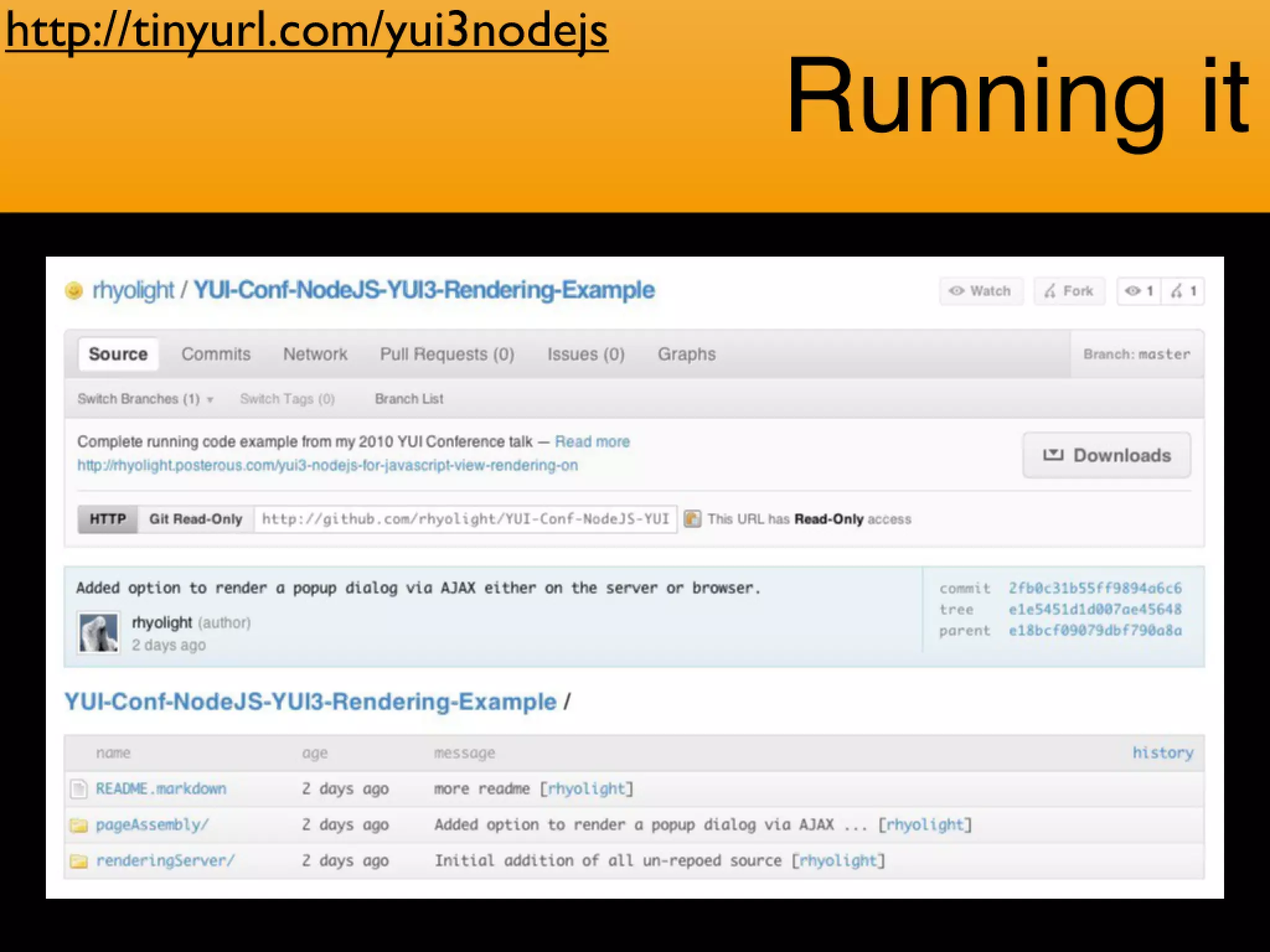Click Branch: master label

1137,354
